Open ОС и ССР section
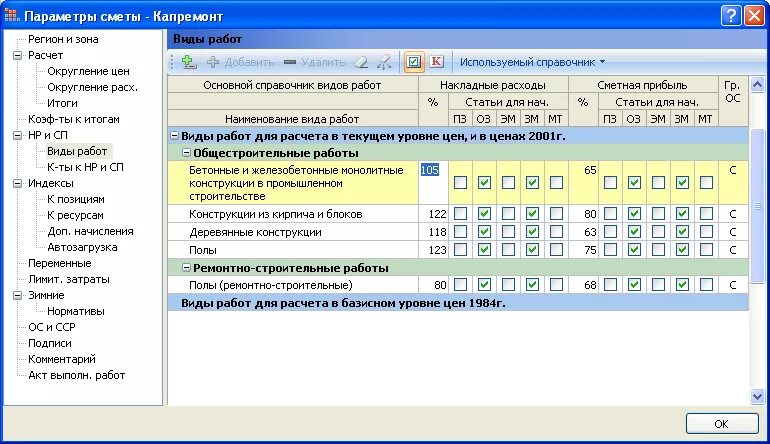 (52, 327)
